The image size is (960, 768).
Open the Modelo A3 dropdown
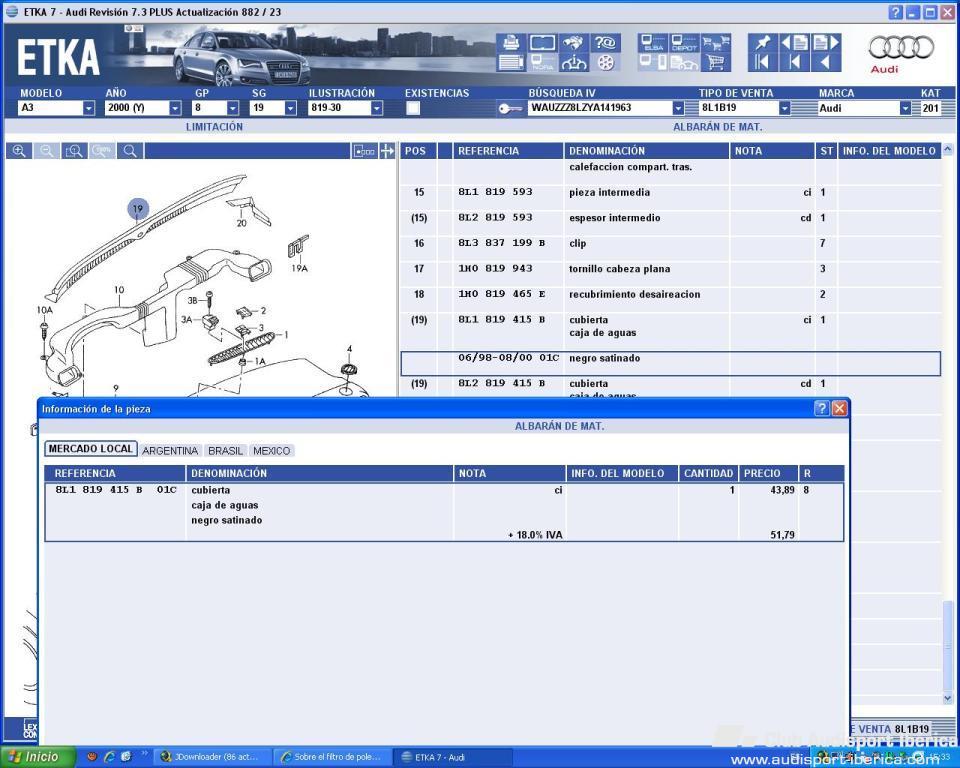tap(89, 108)
